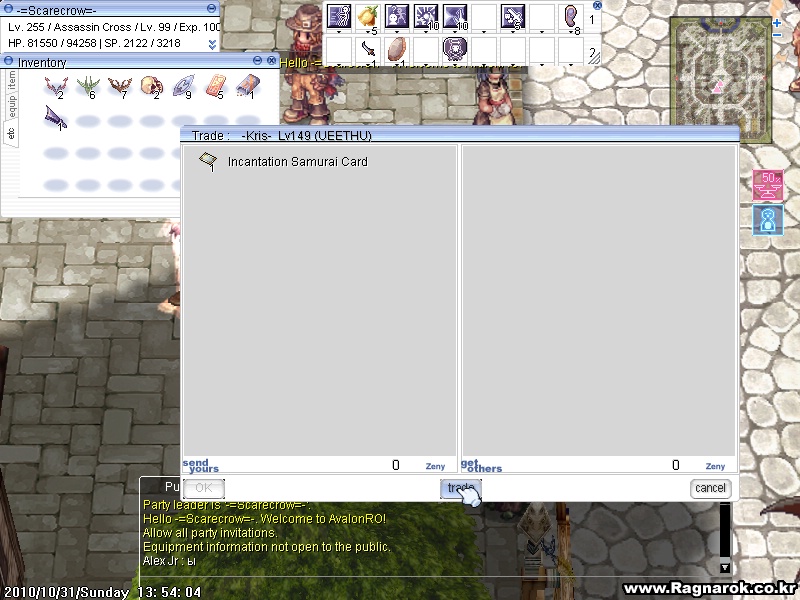Click the 'Welcome to AvalonRO!' chat line
The image size is (800, 600).
265,519
